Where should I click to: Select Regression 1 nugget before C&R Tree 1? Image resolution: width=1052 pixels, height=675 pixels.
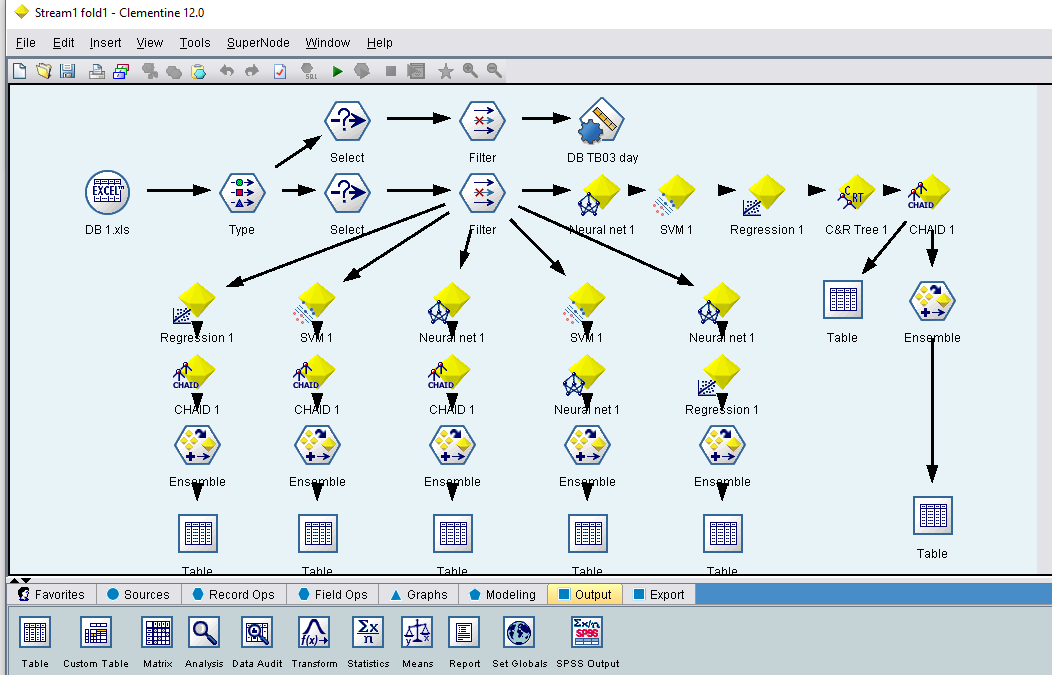(765, 195)
